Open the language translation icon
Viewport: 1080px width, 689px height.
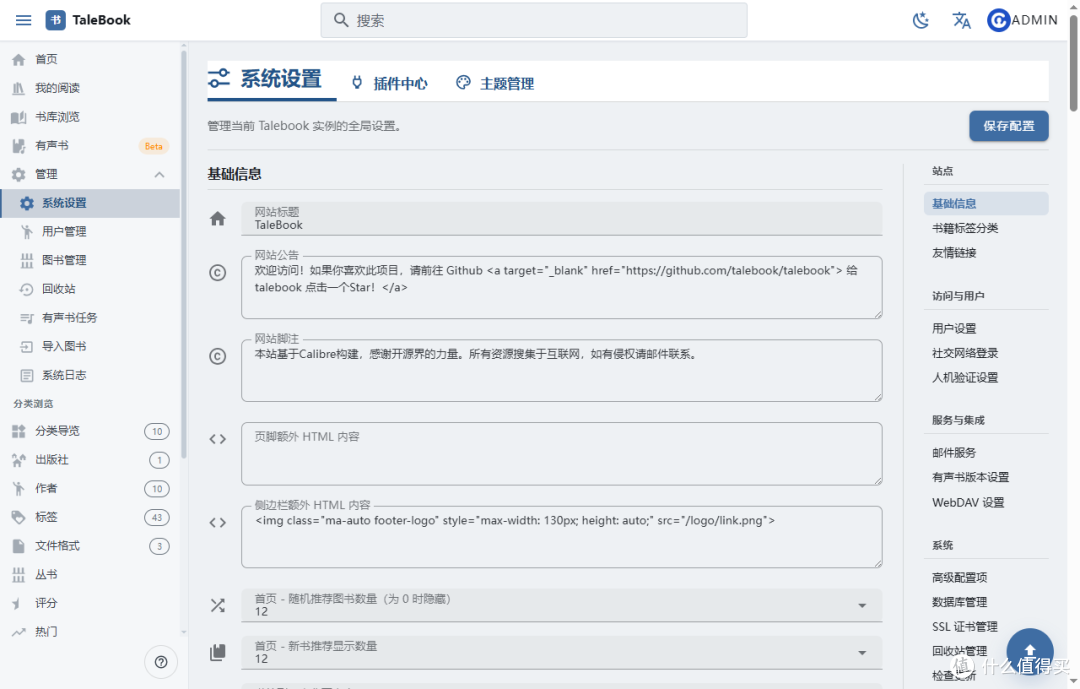962,20
